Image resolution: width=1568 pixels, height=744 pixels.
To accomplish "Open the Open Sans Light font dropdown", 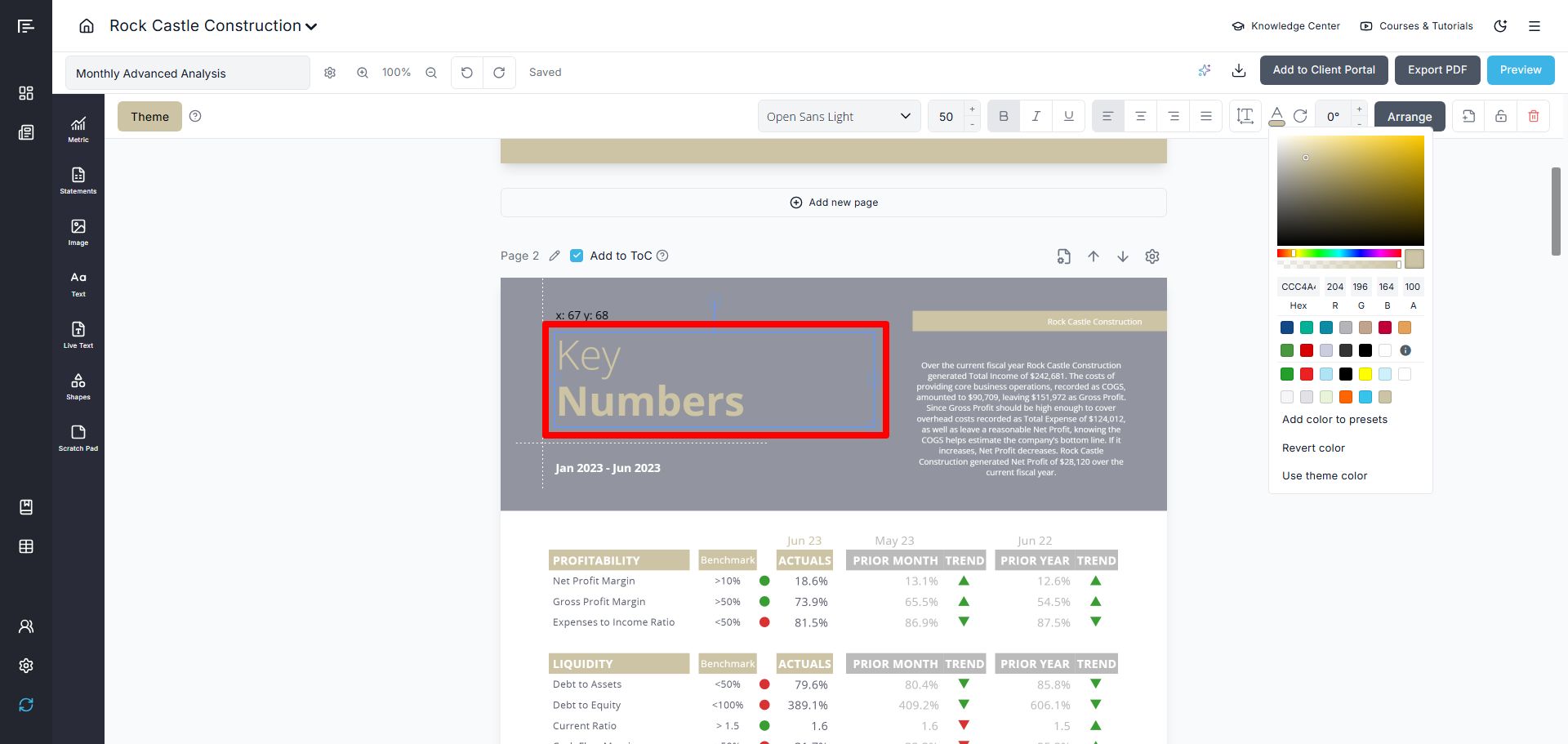I will coord(839,116).
